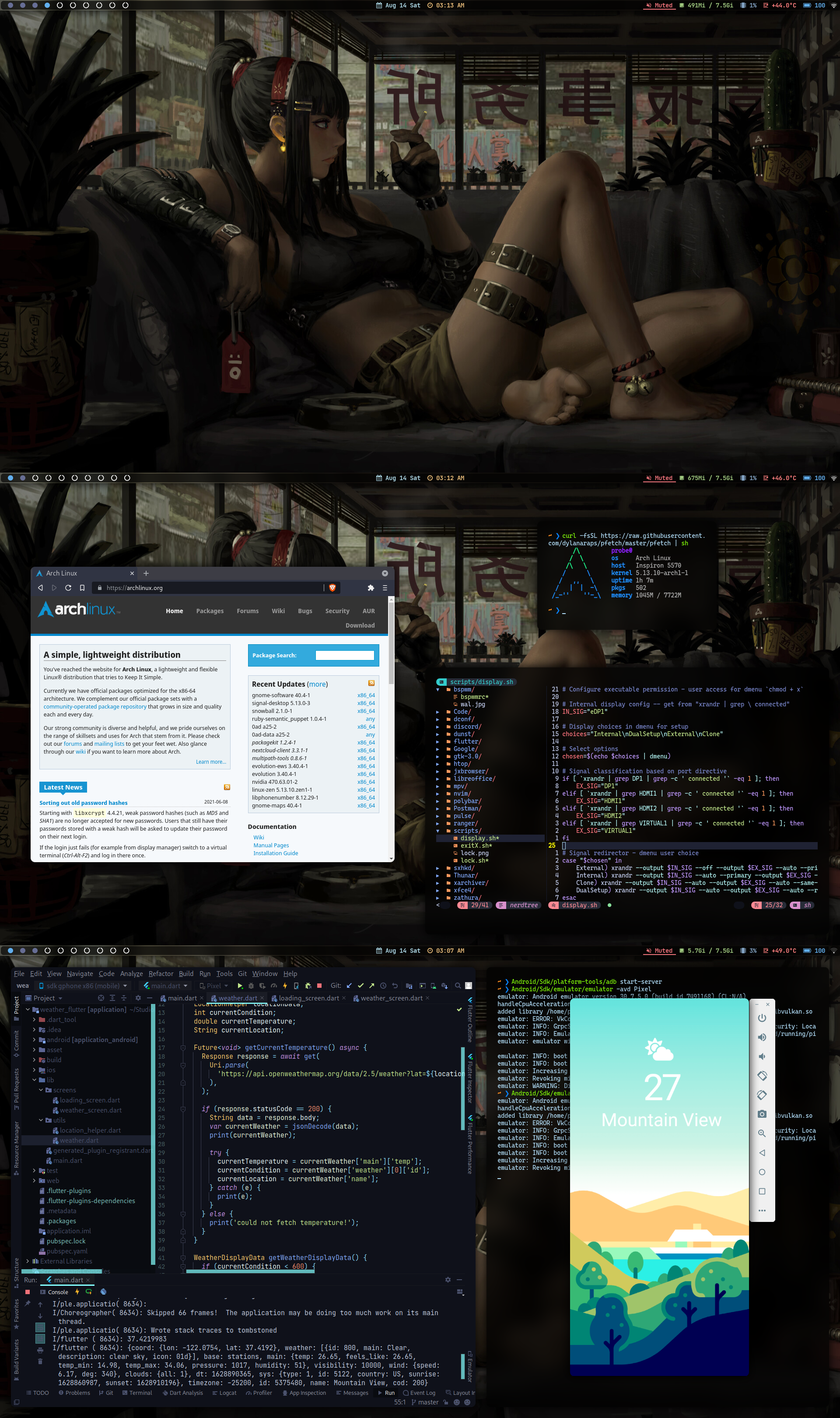Take an emulator screenshot with the camera icon
The height and width of the screenshot is (1418, 840).
point(762,1114)
